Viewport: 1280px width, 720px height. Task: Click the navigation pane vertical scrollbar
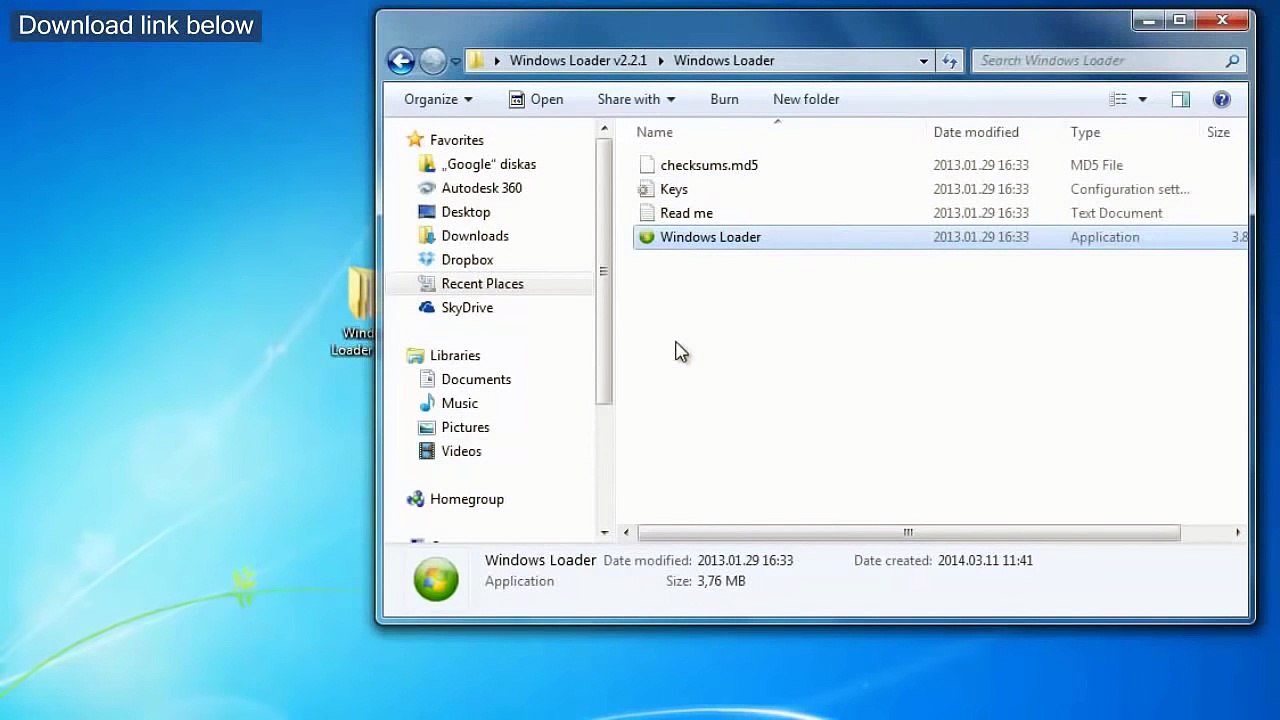[603, 271]
